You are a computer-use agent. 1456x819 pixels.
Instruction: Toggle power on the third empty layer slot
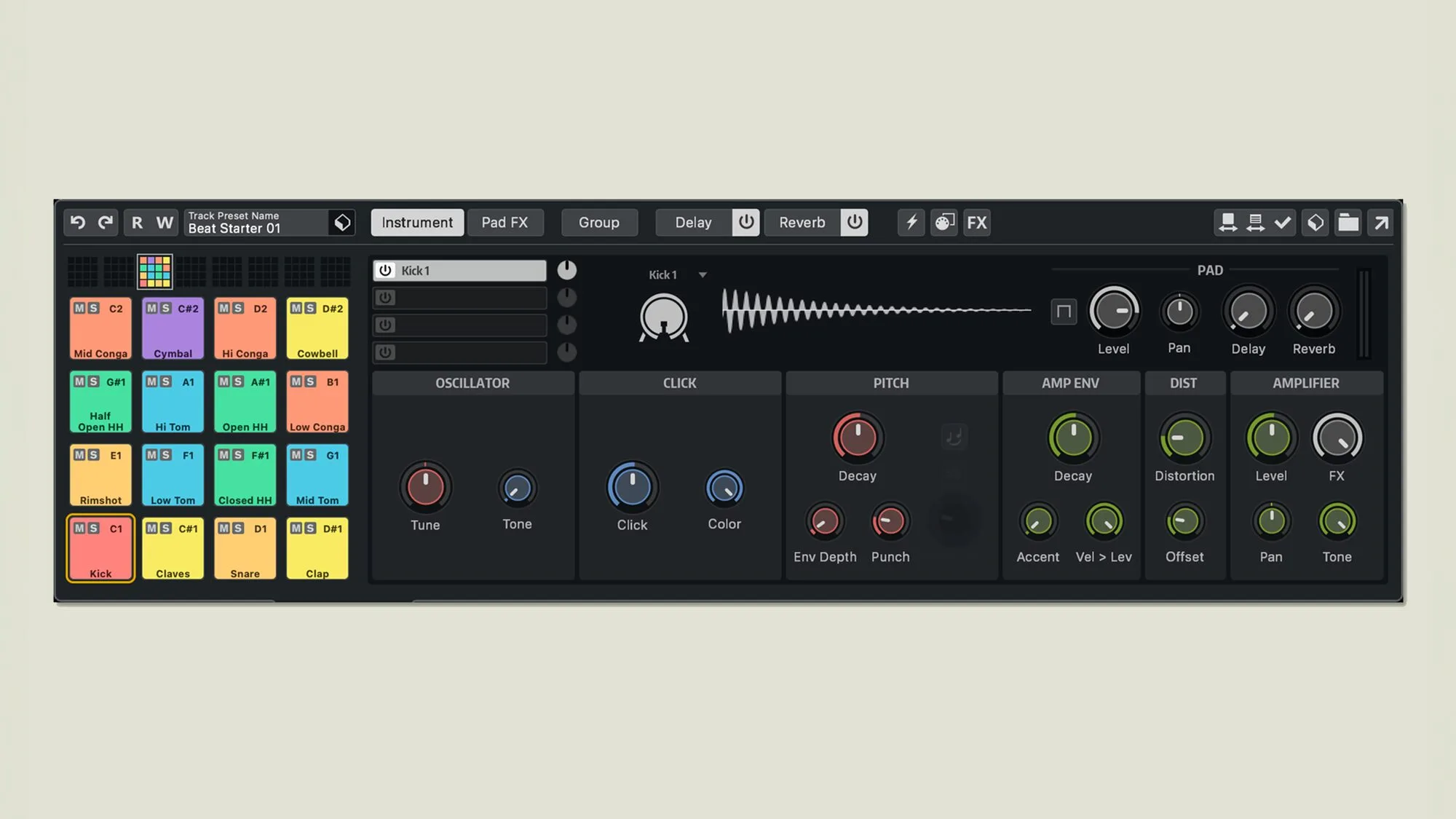385,325
